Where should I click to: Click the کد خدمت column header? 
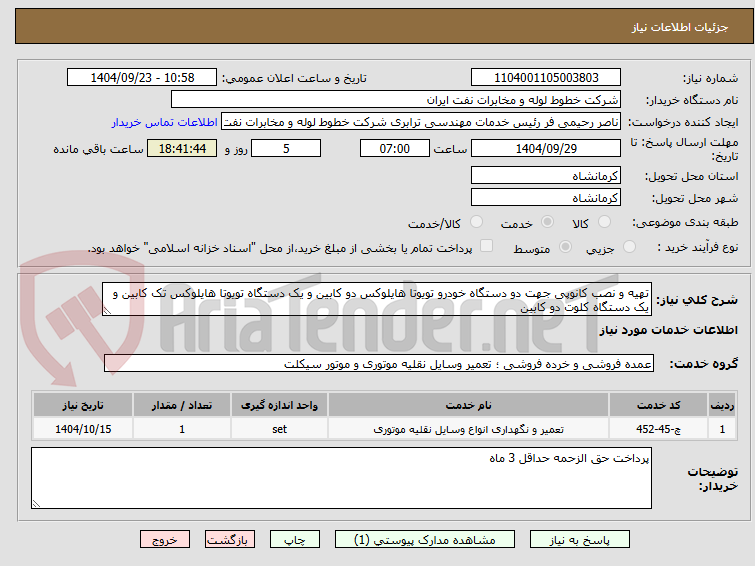(x=658, y=405)
